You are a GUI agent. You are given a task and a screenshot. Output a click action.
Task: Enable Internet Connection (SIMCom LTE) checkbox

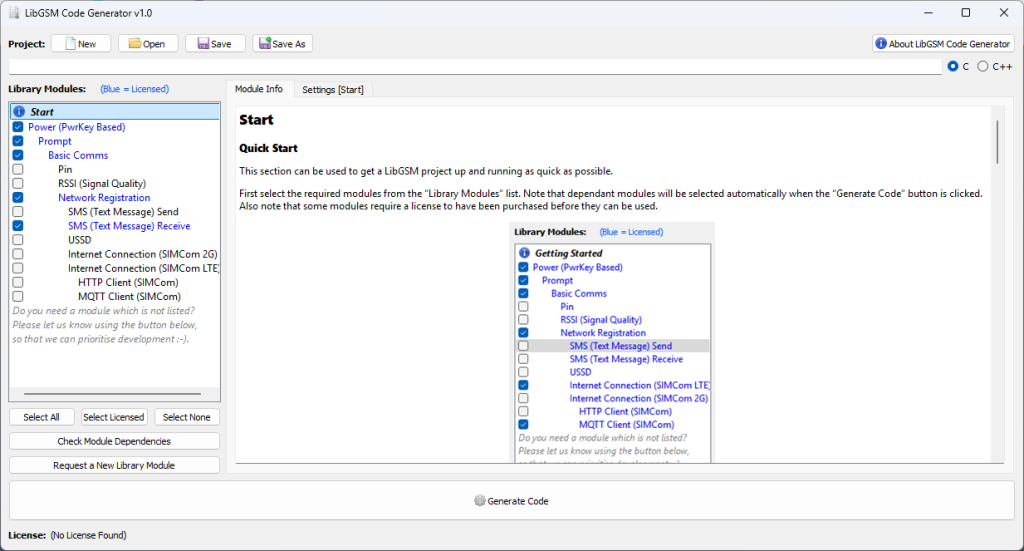point(18,268)
